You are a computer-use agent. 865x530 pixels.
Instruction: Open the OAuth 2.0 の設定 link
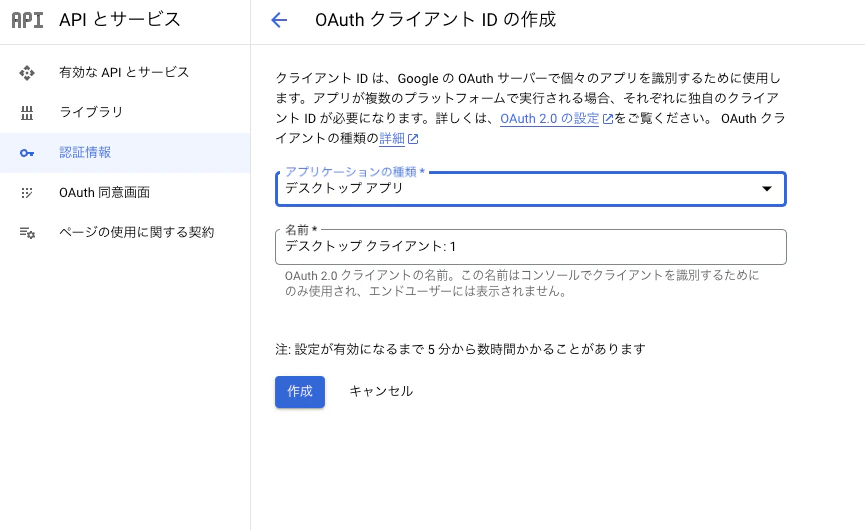549,119
